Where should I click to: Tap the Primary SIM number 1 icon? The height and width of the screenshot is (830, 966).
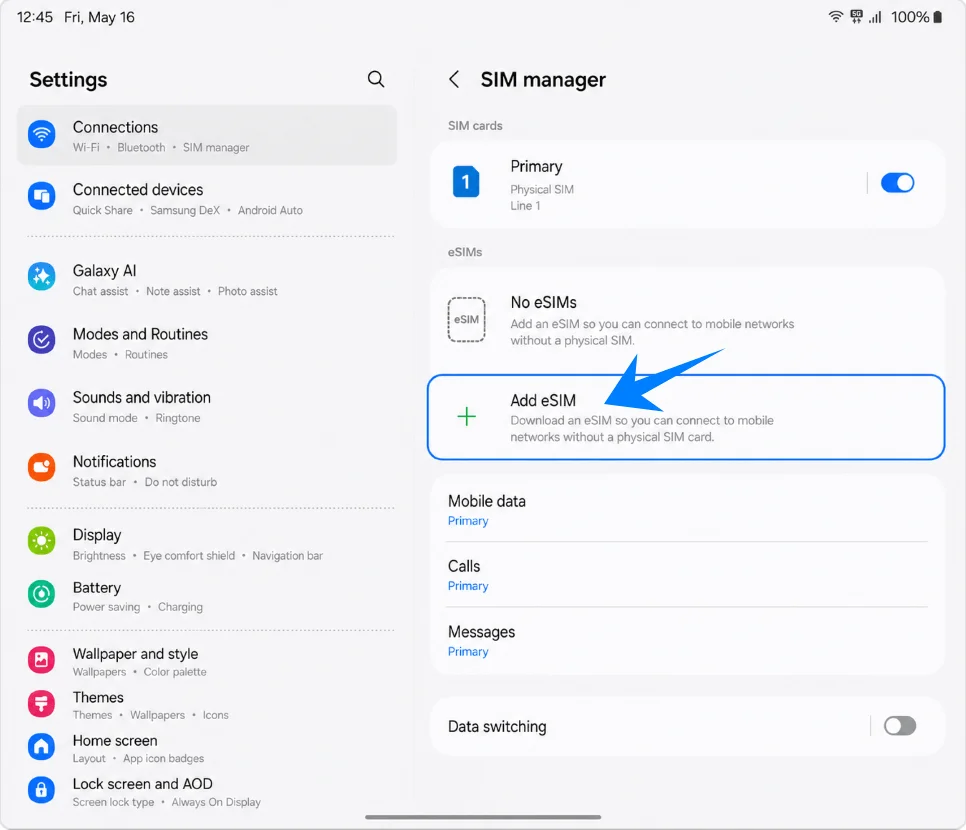[x=466, y=182]
